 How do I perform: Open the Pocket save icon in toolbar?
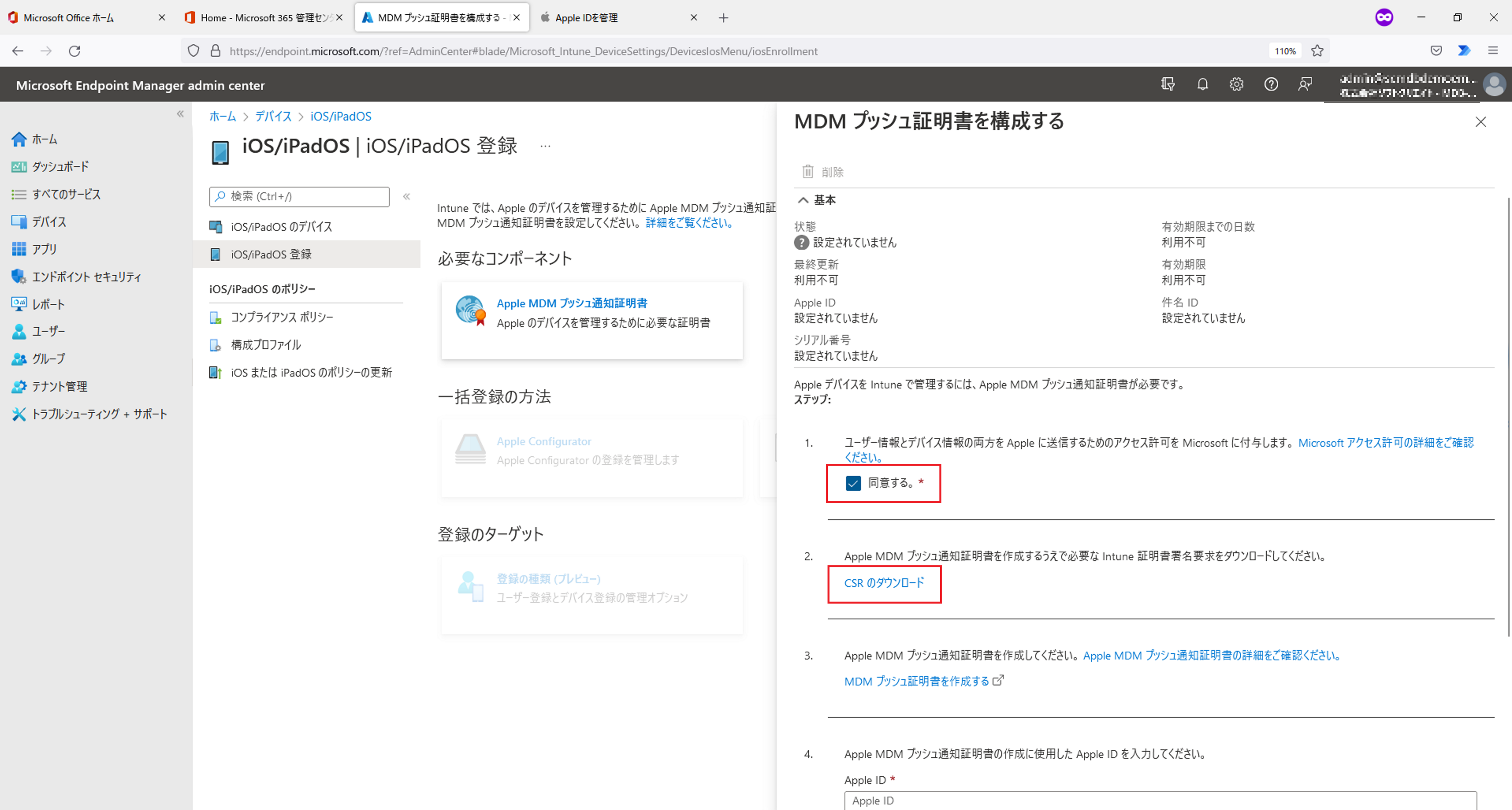(x=1436, y=51)
